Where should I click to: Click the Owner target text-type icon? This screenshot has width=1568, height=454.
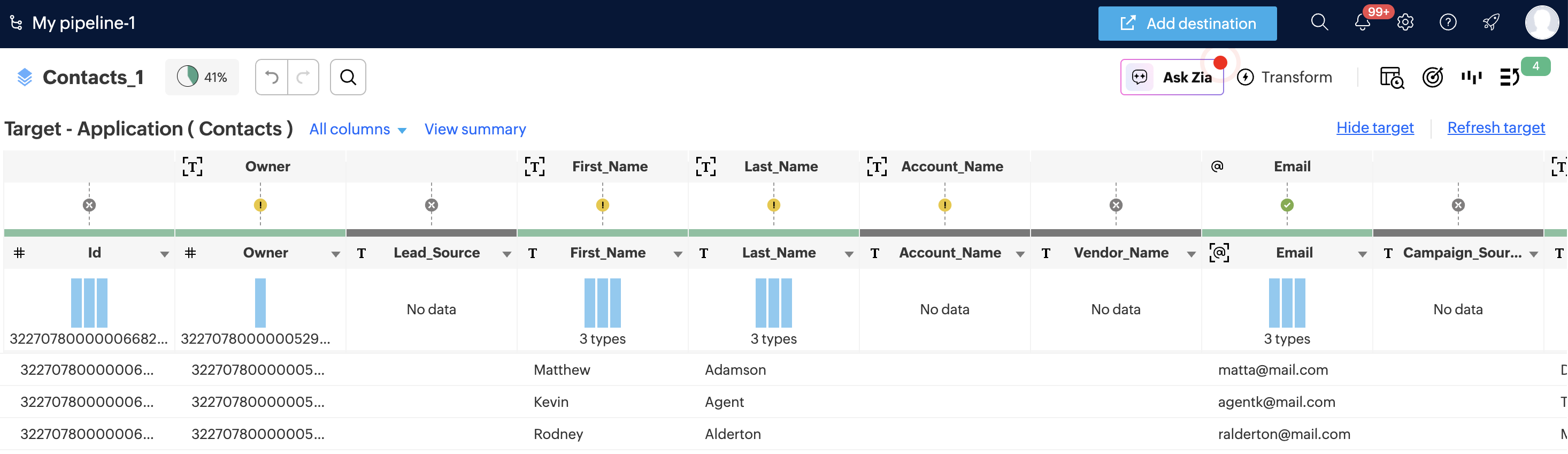193,167
